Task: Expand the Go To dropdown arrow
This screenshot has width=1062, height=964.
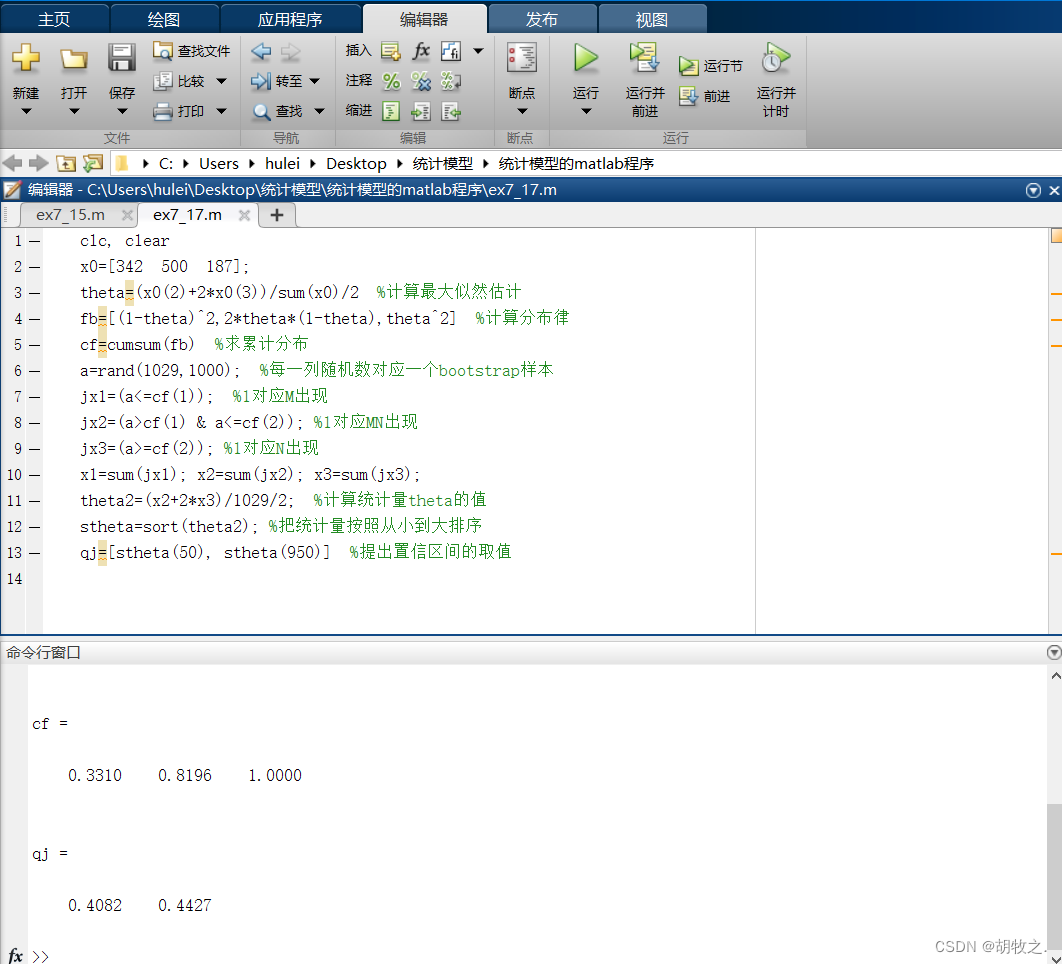Action: 314,81
